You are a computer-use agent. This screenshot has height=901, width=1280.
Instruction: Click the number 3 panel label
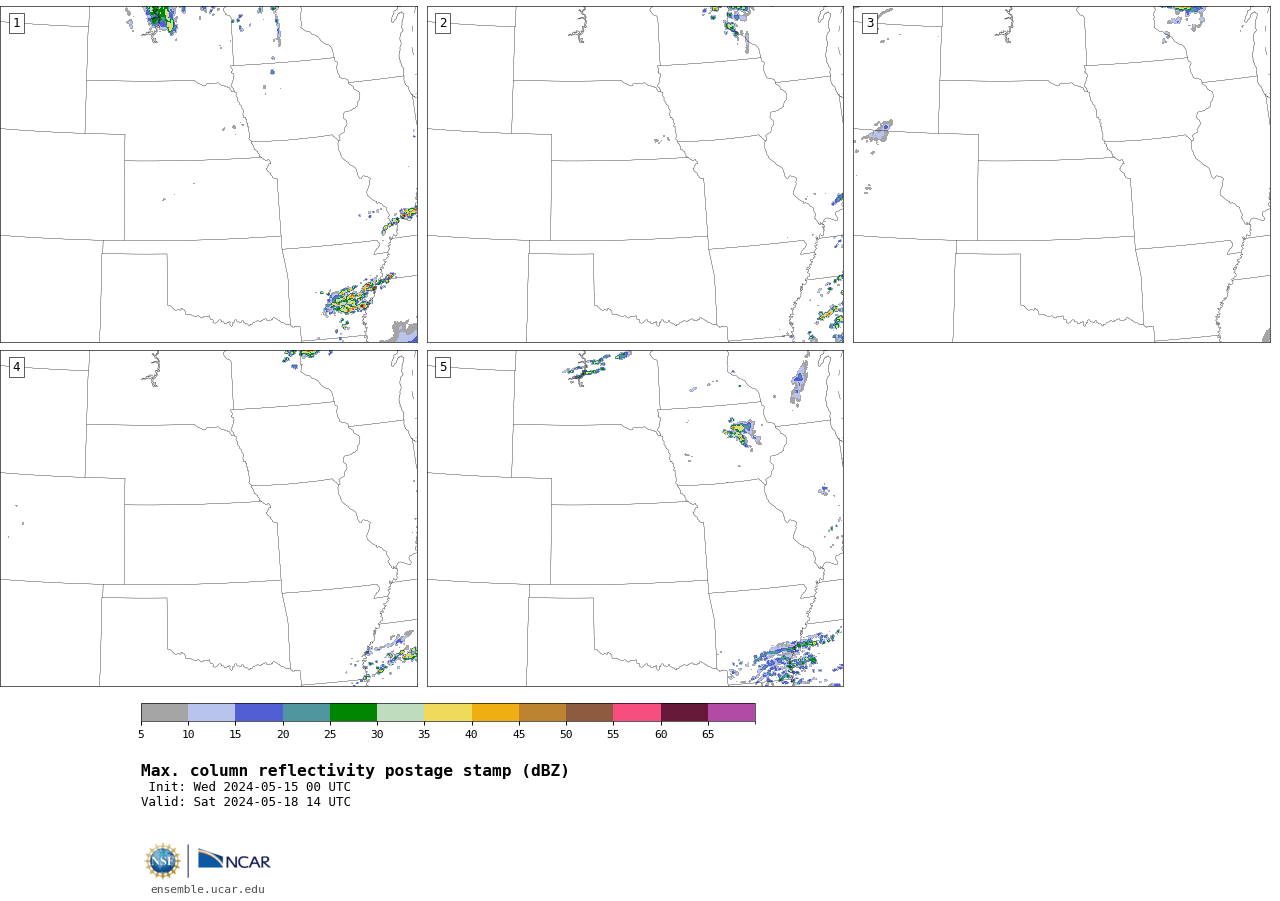[870, 23]
